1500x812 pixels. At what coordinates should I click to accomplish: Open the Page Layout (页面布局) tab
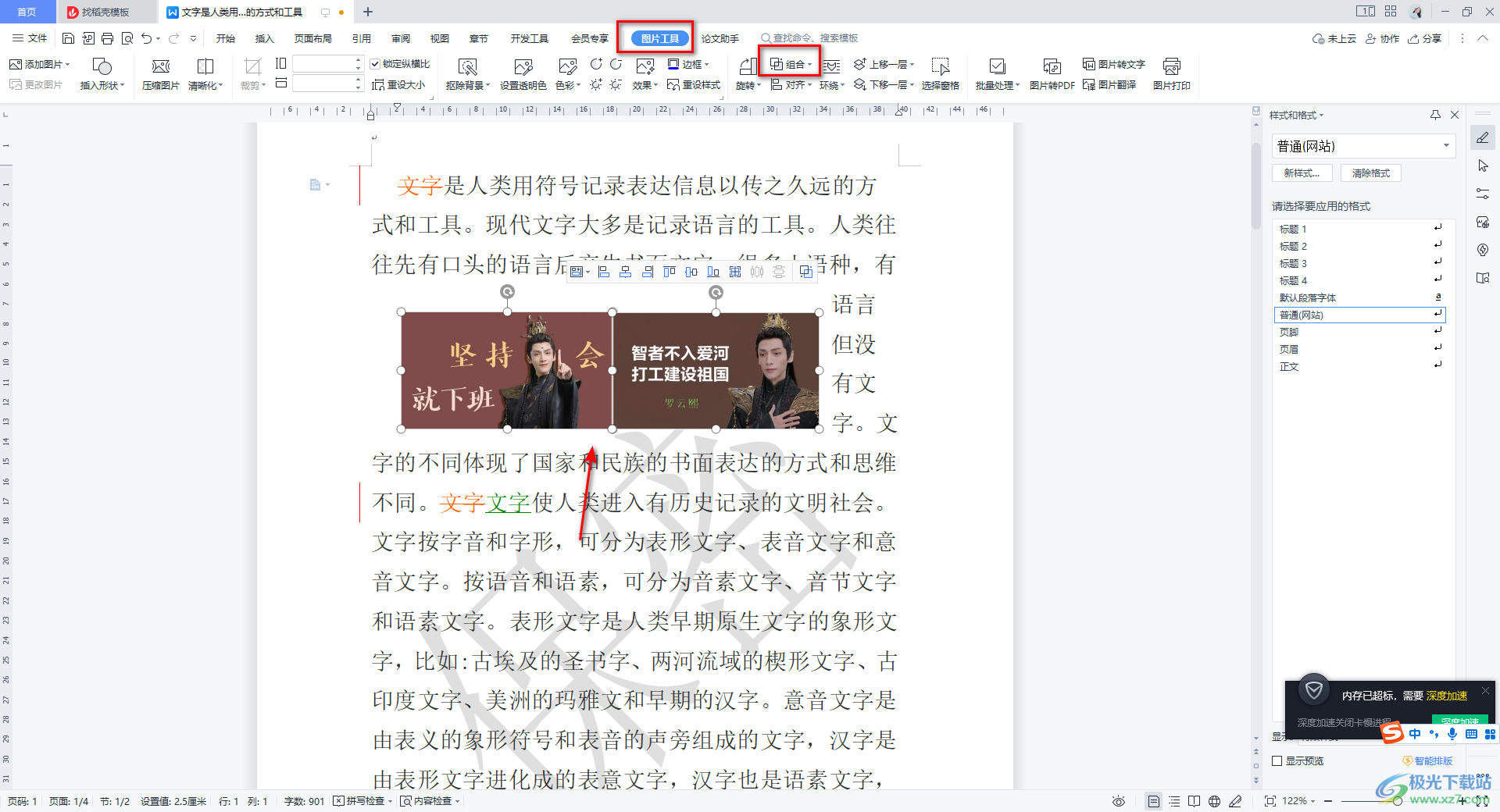(x=313, y=38)
